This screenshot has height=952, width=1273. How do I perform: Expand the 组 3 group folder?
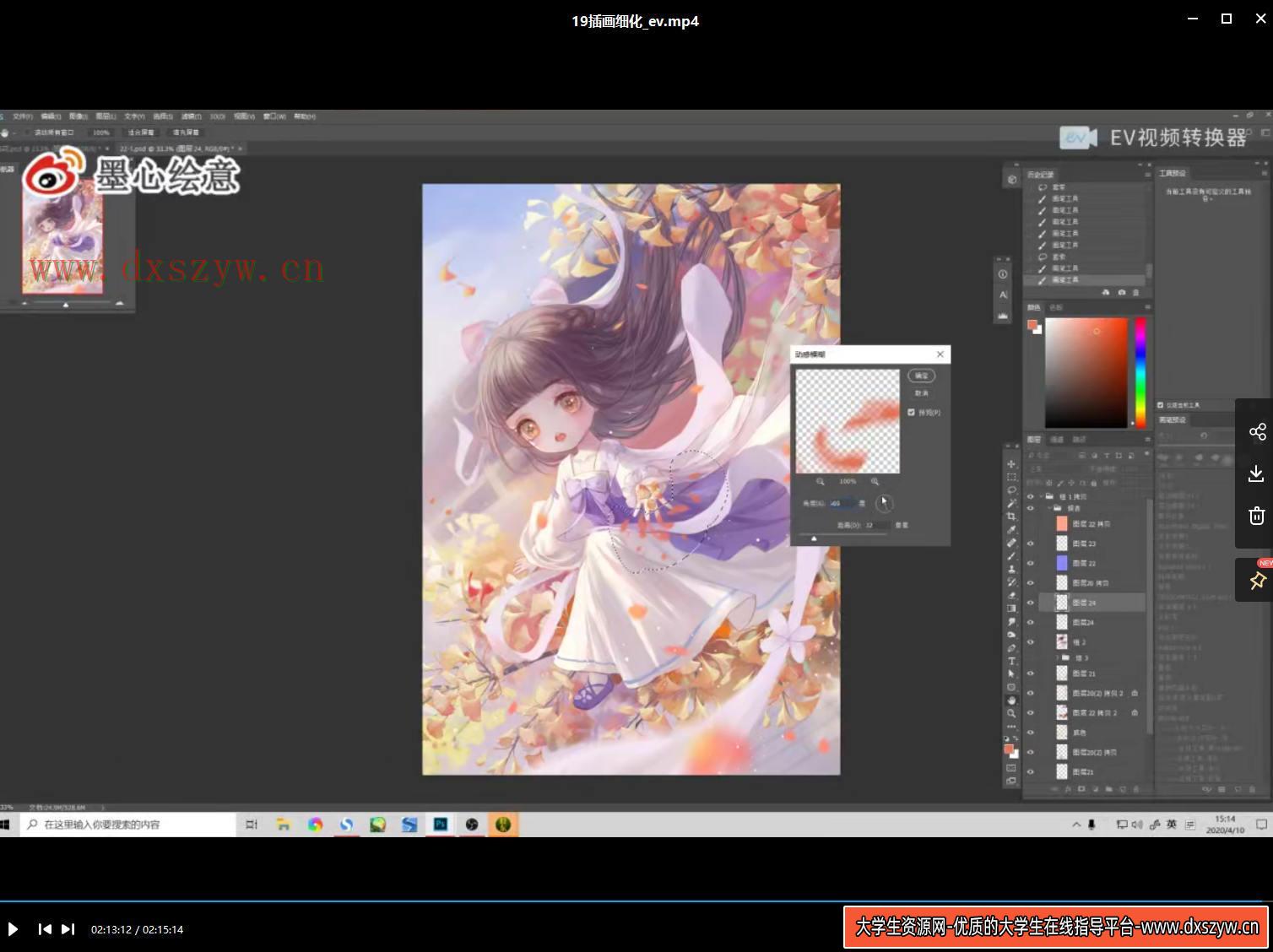[x=1057, y=657]
